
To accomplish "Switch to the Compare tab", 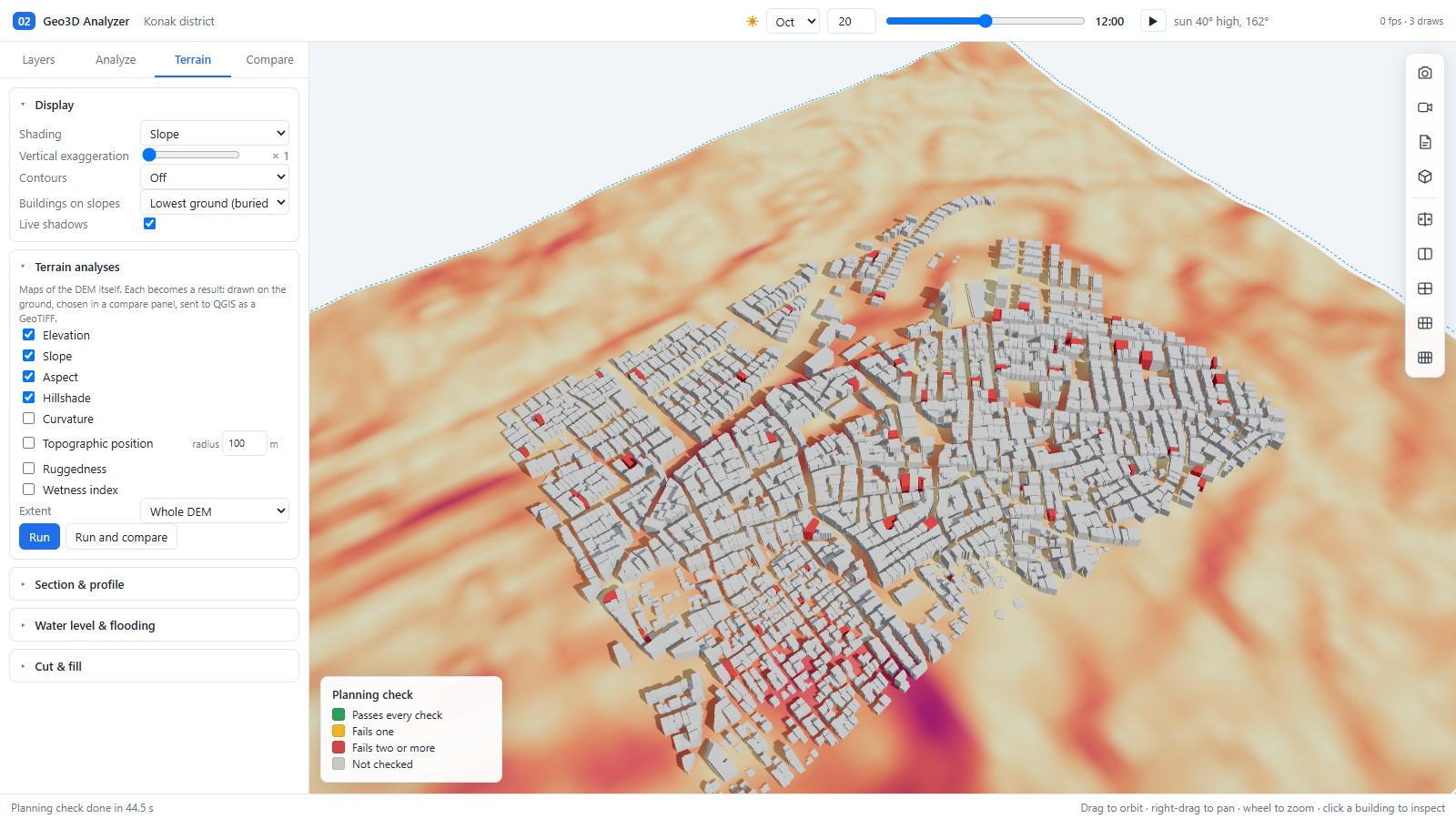I will coord(269,60).
